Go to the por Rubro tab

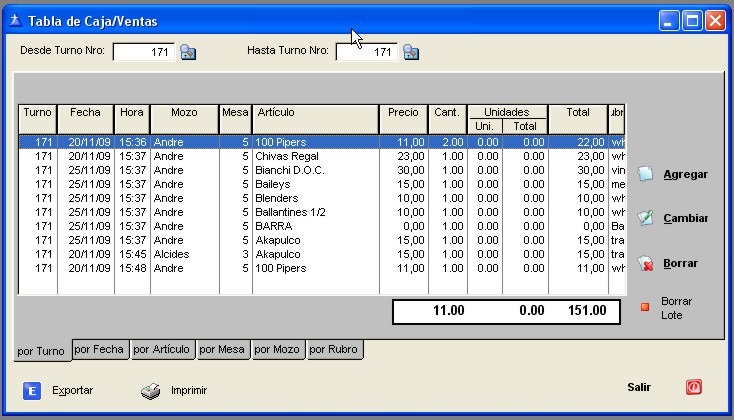coord(334,349)
